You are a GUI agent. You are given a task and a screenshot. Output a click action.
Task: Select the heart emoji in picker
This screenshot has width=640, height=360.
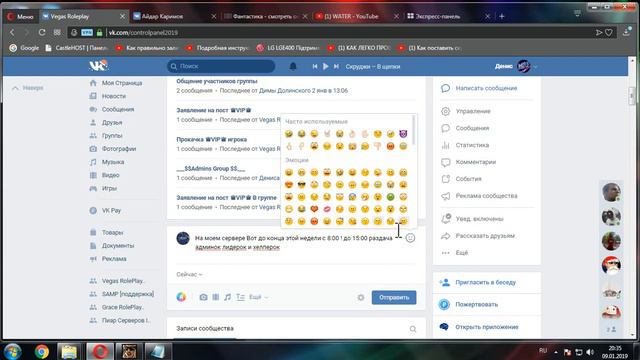314,209
